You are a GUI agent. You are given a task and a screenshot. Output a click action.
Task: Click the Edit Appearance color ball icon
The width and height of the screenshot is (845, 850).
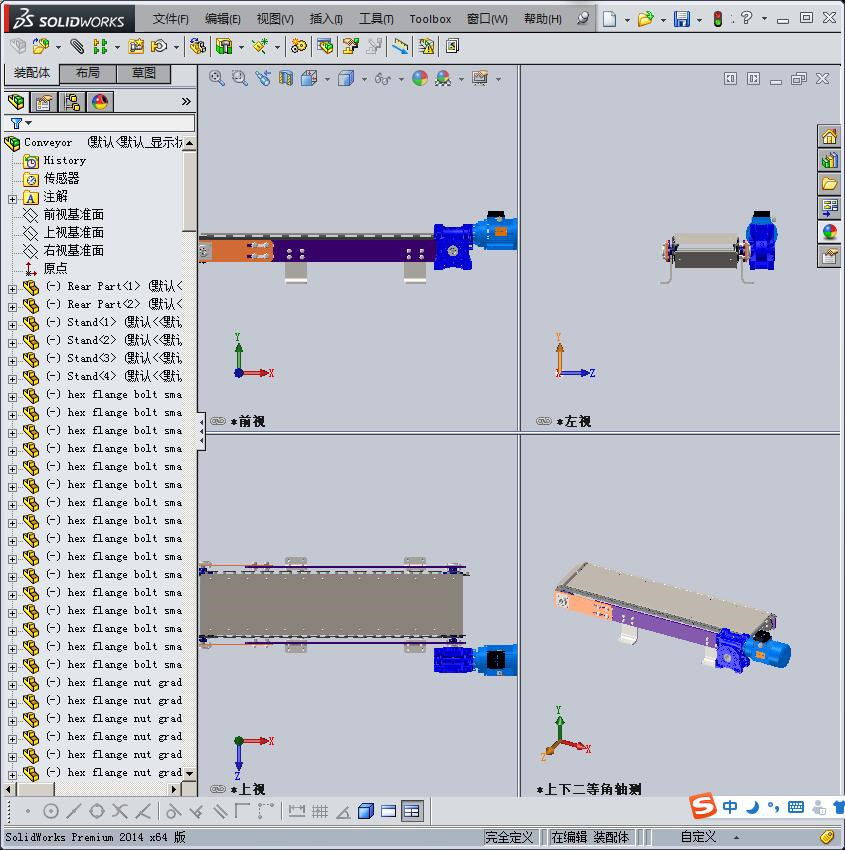[420, 79]
